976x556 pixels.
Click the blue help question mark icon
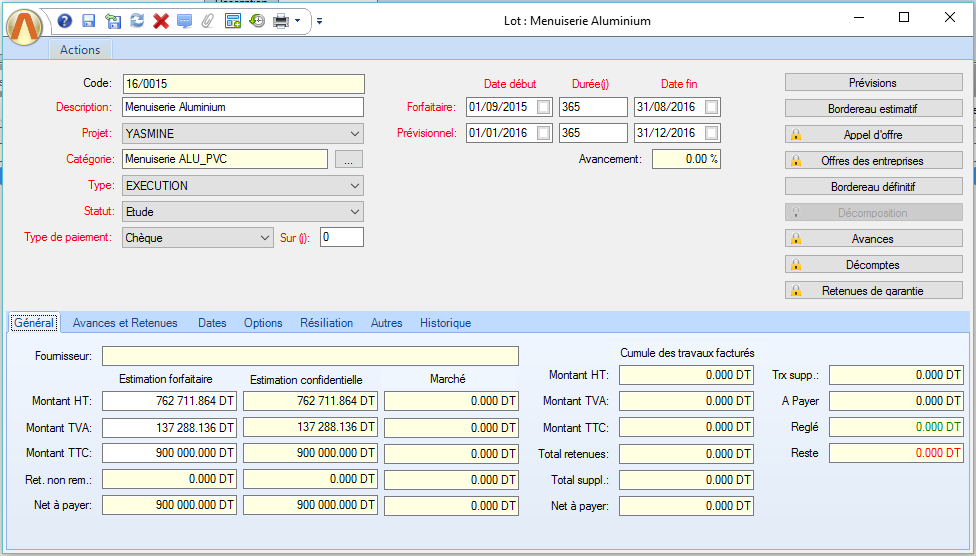tap(65, 21)
